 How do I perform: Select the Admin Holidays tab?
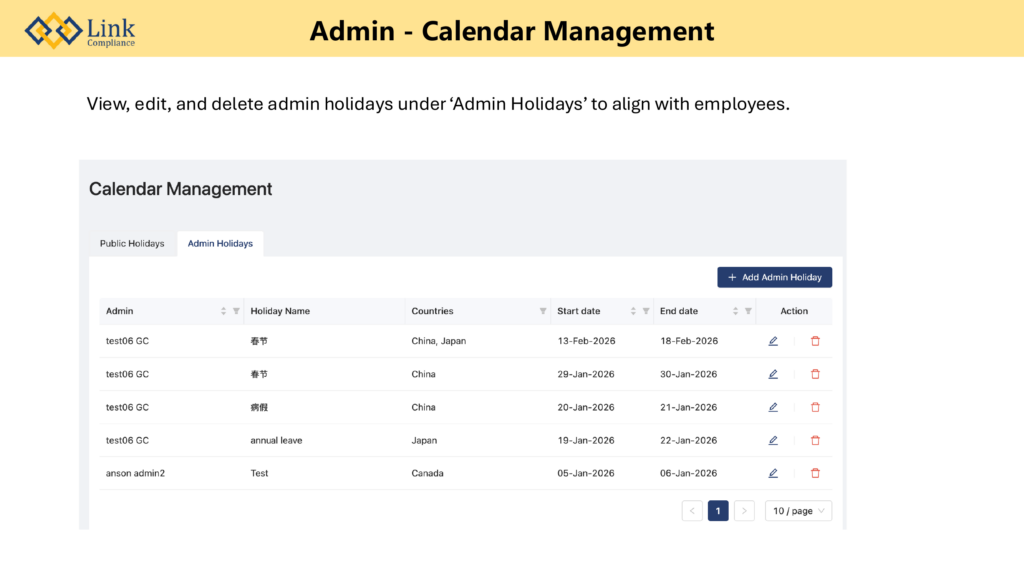(x=220, y=243)
